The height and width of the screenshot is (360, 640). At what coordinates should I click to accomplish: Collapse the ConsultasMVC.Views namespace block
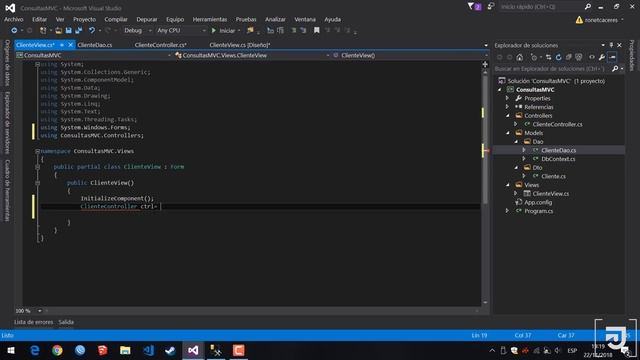coord(37,151)
